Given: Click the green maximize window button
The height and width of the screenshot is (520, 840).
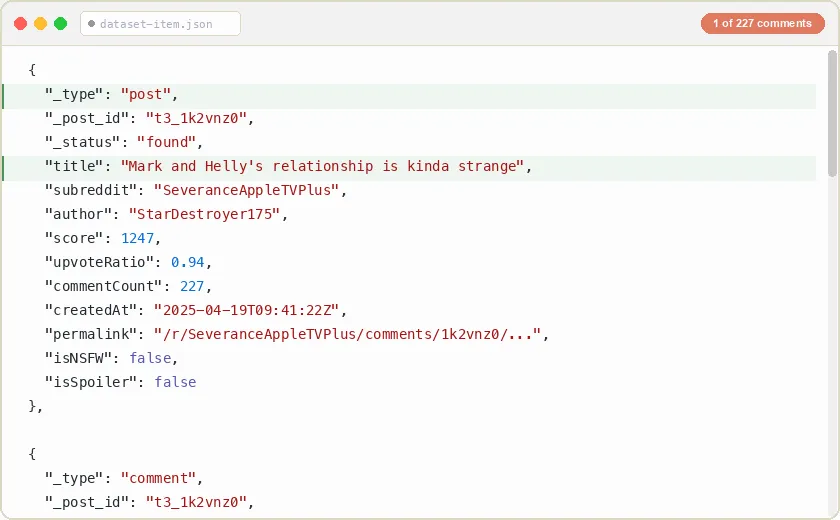Looking at the screenshot, I should [61, 24].
